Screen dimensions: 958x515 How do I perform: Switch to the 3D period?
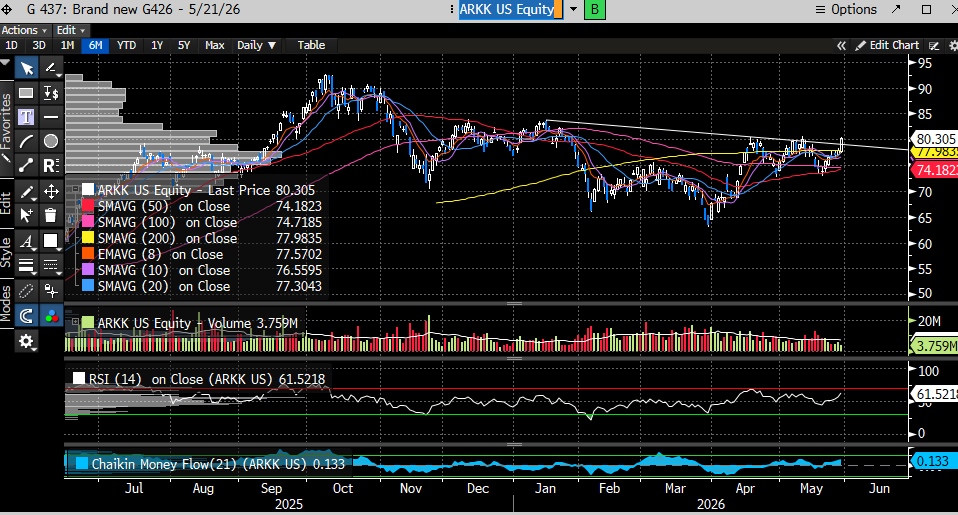tap(38, 45)
